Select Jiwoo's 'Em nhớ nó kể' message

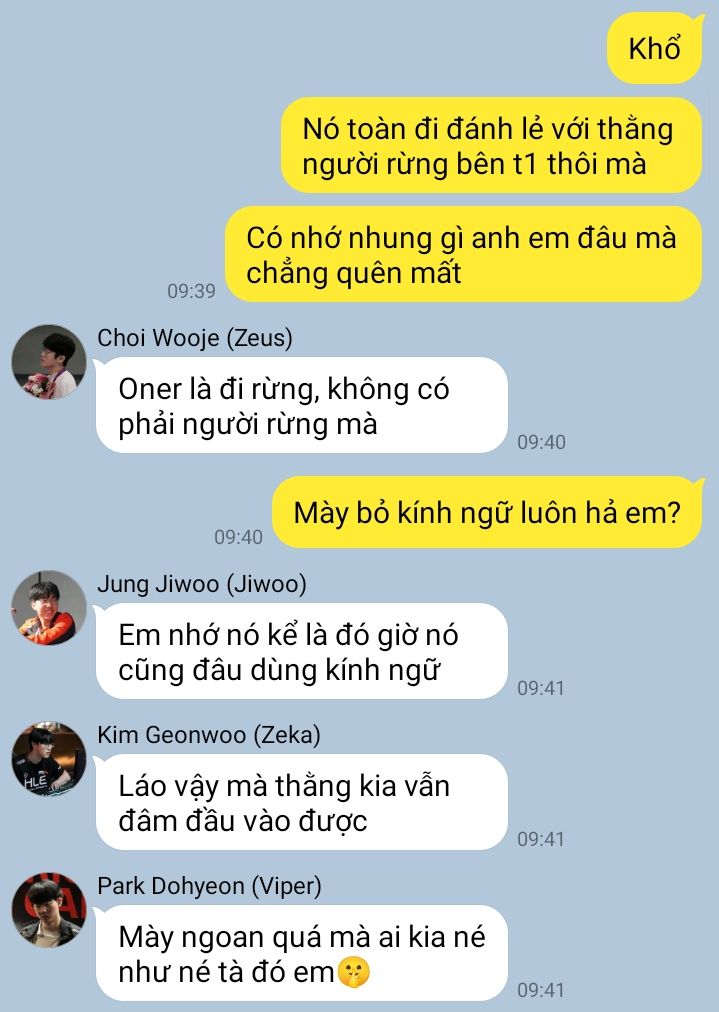pyautogui.click(x=301, y=651)
